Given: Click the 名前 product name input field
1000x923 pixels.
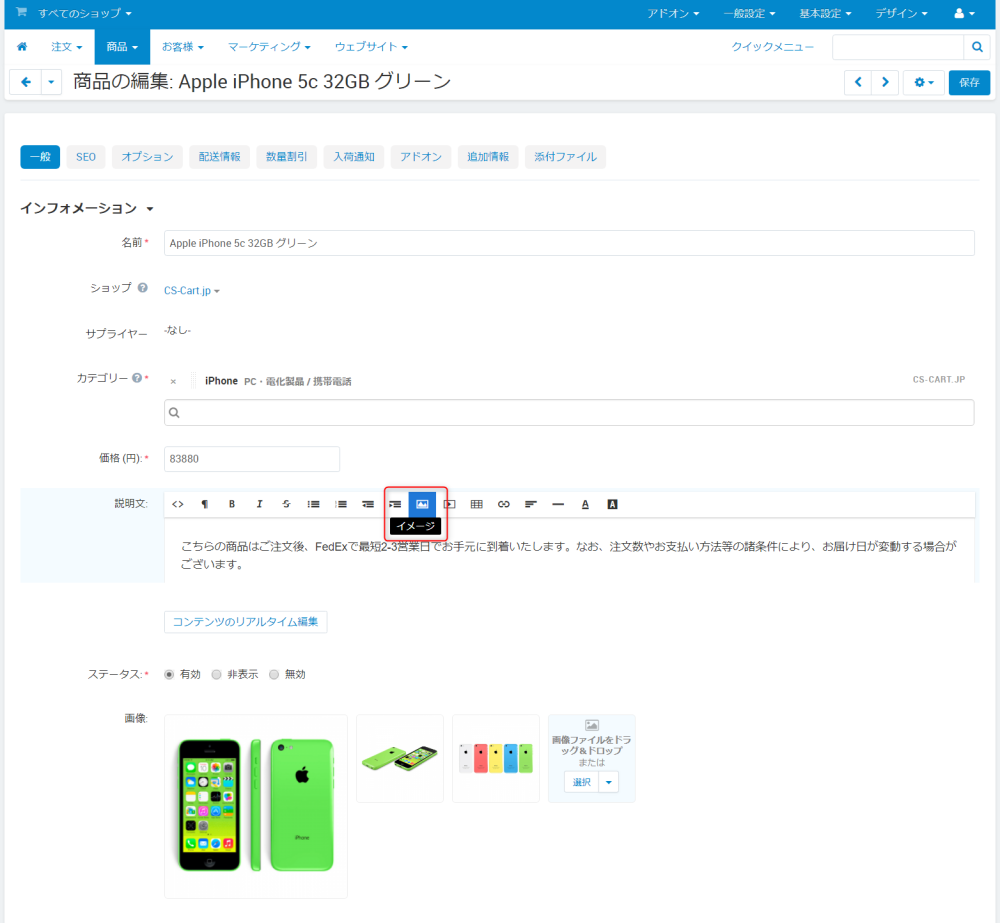Looking at the screenshot, I should click(x=569, y=243).
